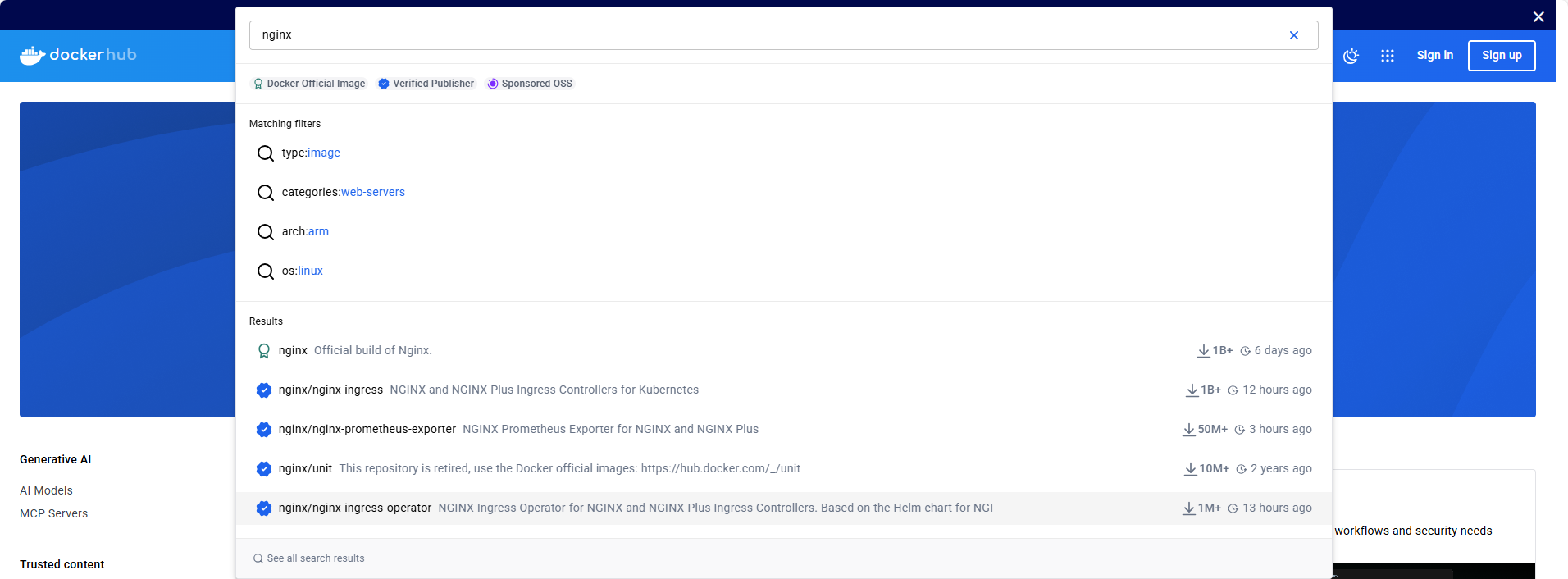This screenshot has width=1568, height=579.
Task: Open MCP Servers in sidebar
Action: pyautogui.click(x=53, y=513)
